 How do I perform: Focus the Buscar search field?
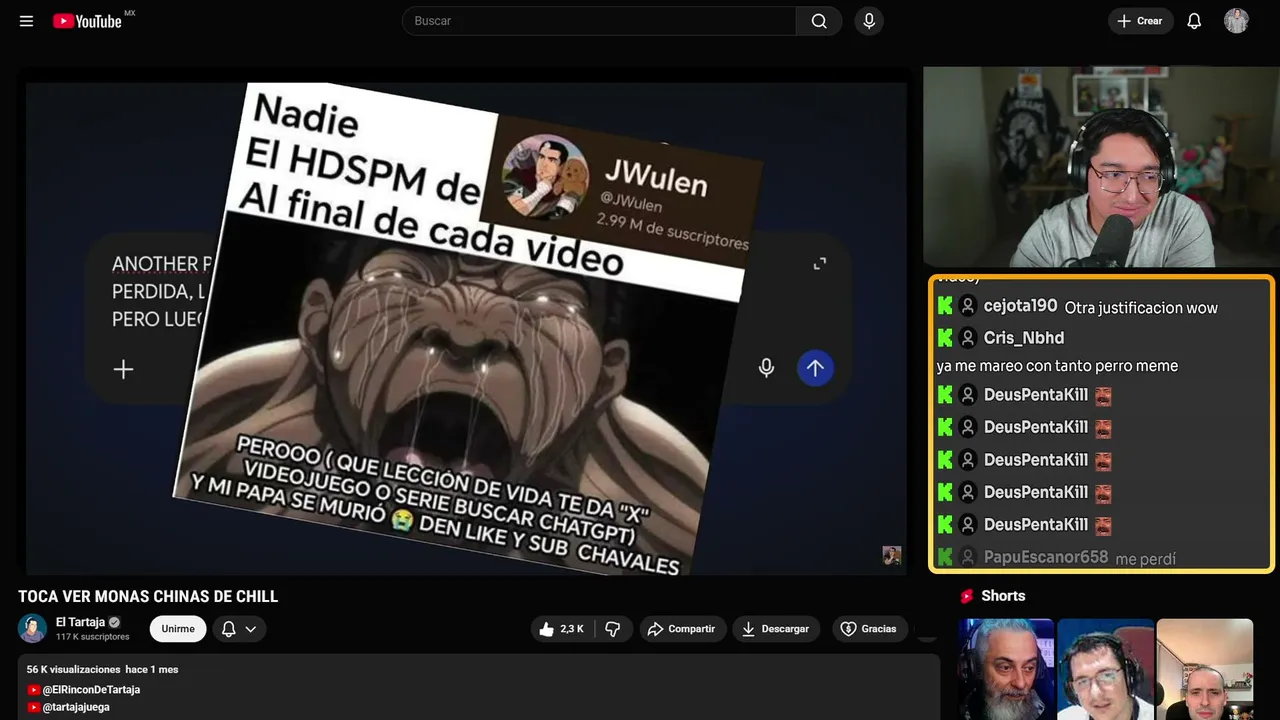(599, 21)
